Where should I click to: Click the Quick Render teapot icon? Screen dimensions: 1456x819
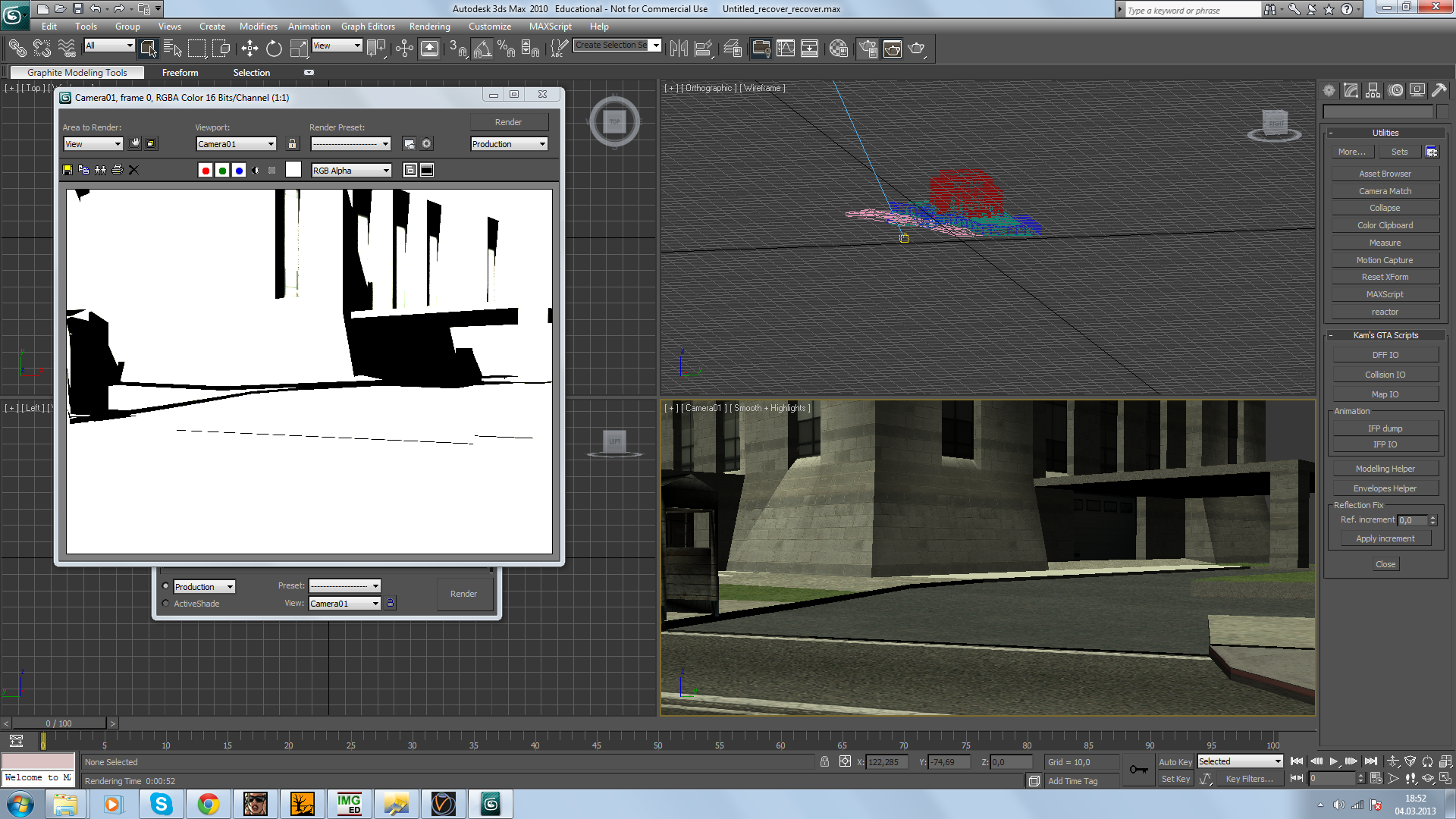point(917,49)
